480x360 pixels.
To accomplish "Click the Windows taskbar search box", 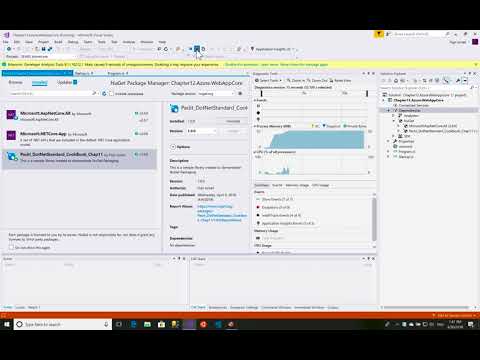I will 63,324.
